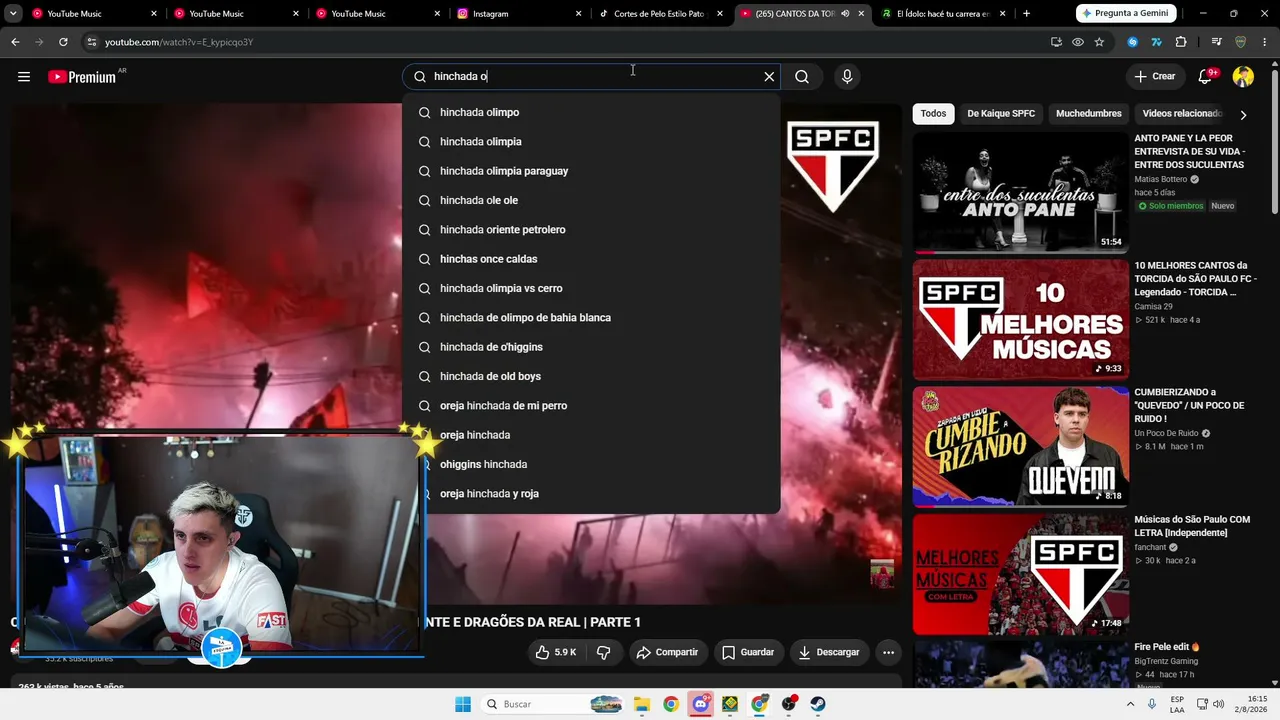Choose suggestion 'hinchada olimpo'
Screen dimensions: 1280x720
pos(591,112)
